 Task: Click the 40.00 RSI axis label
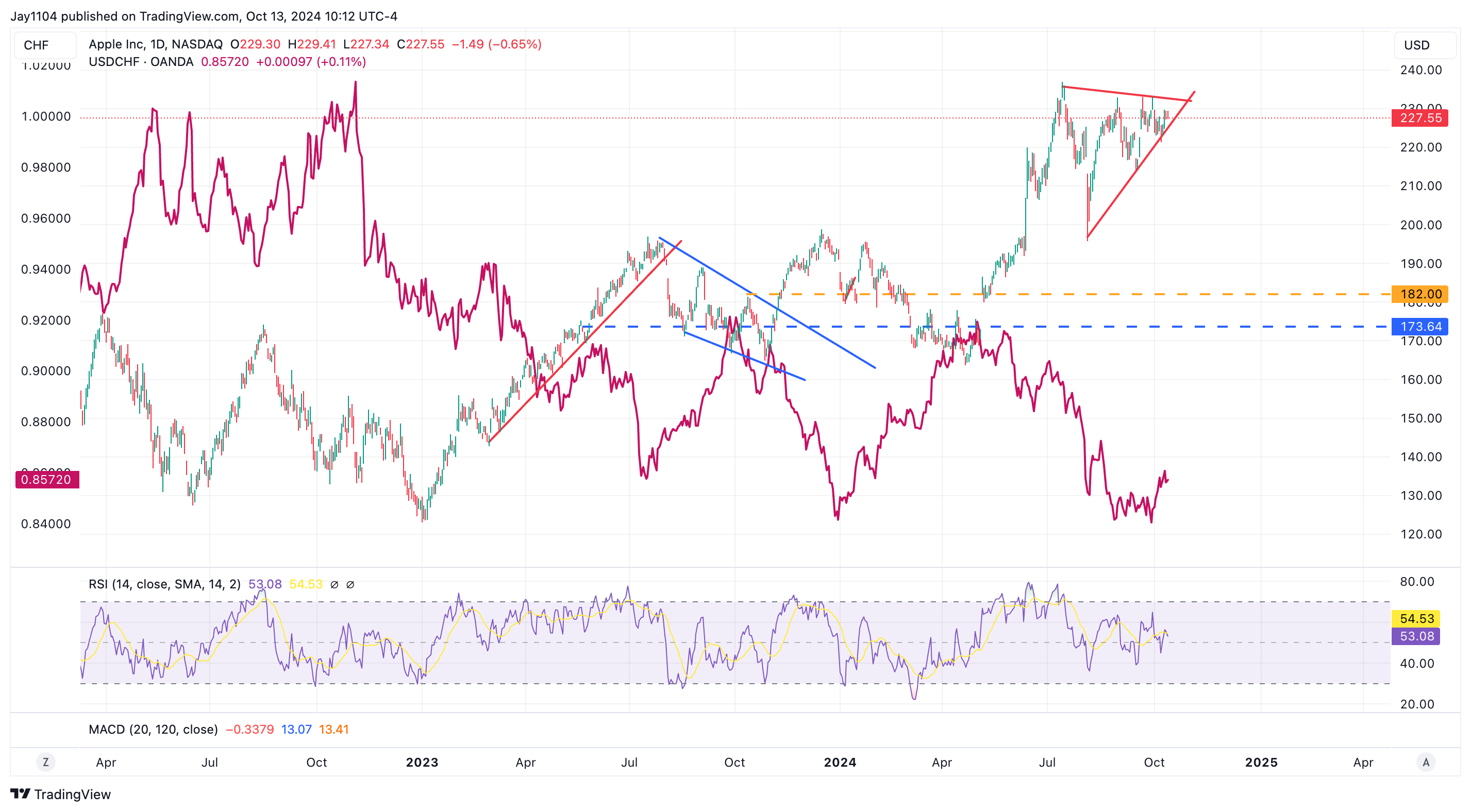[x=1417, y=663]
